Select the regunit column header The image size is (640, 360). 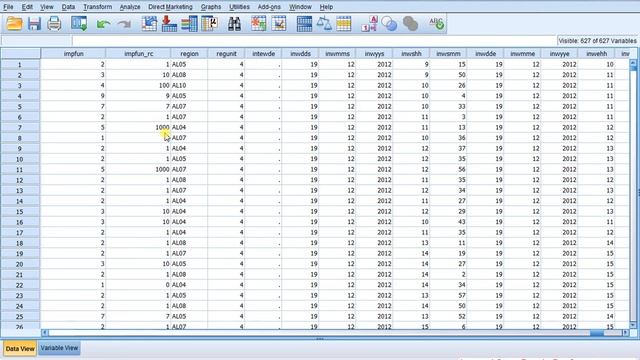pyautogui.click(x=227, y=53)
